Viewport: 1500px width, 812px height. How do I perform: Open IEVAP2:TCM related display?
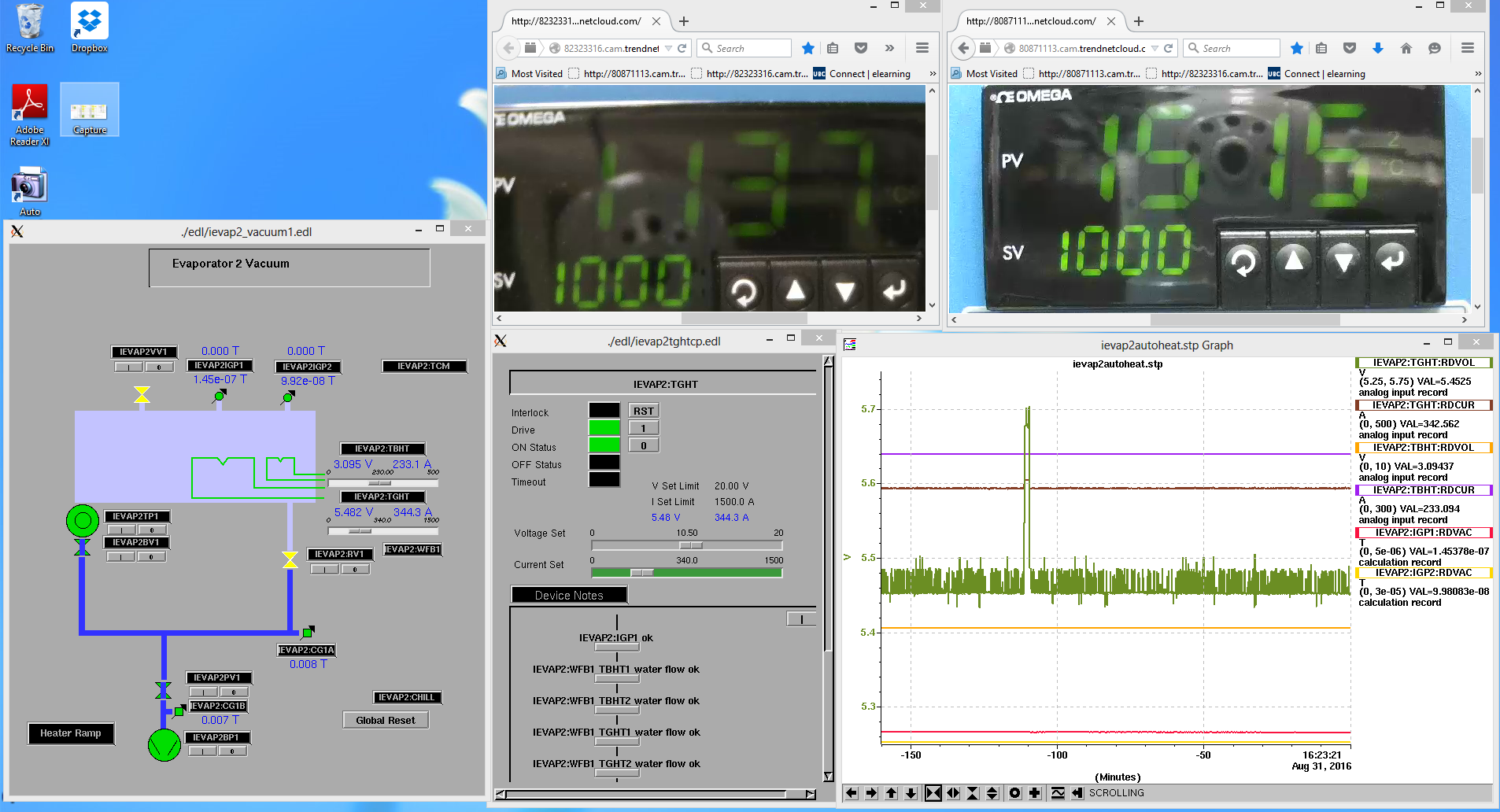(x=423, y=366)
